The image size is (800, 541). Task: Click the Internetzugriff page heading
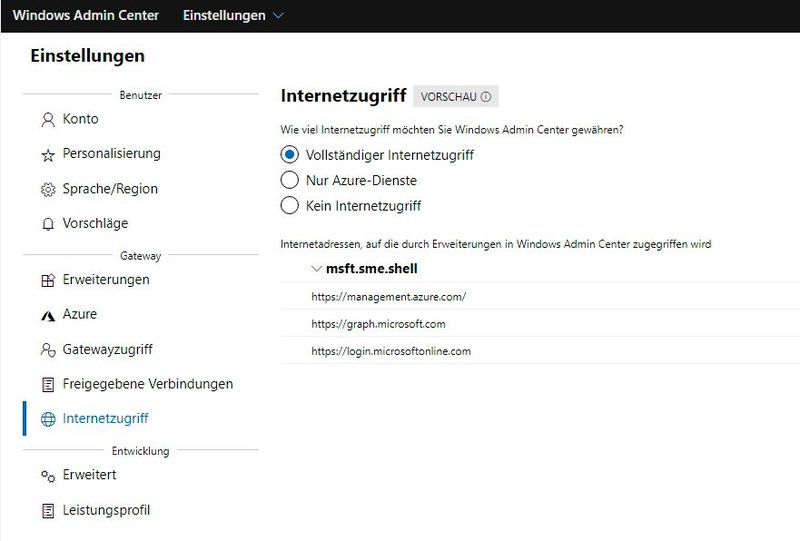coord(343,95)
